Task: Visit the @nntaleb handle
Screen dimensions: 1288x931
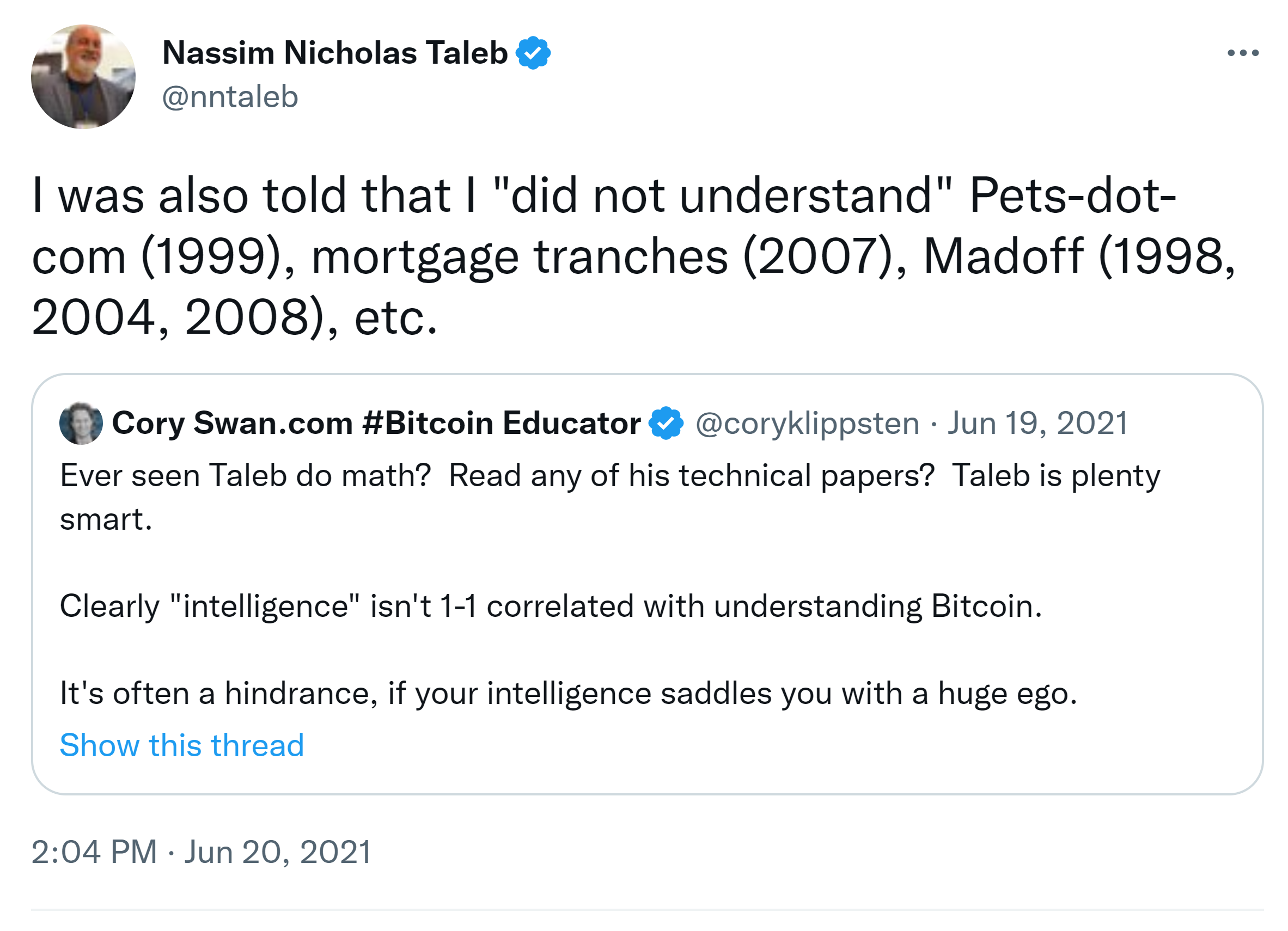Action: coord(230,96)
